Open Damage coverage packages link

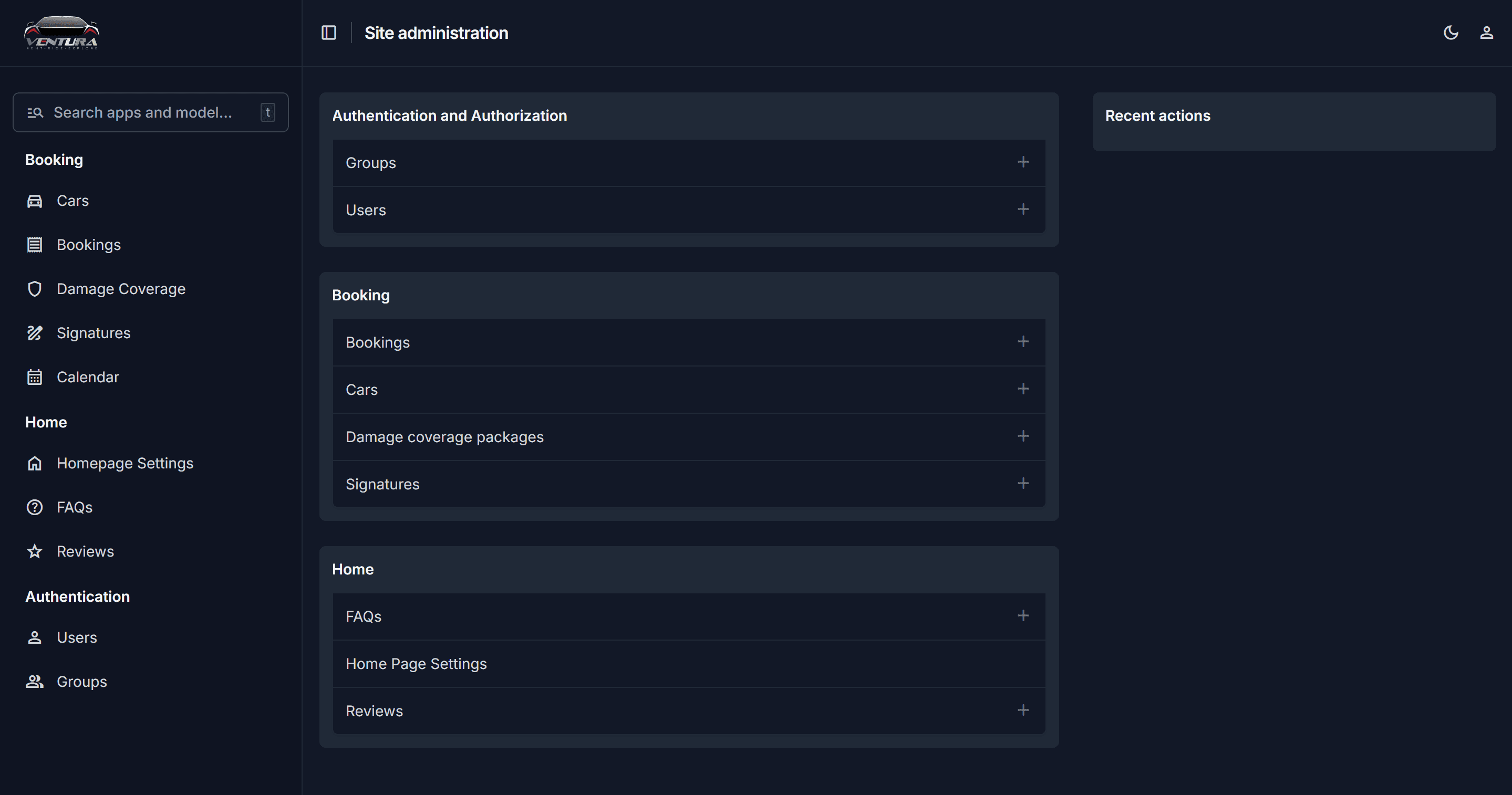tap(444, 437)
